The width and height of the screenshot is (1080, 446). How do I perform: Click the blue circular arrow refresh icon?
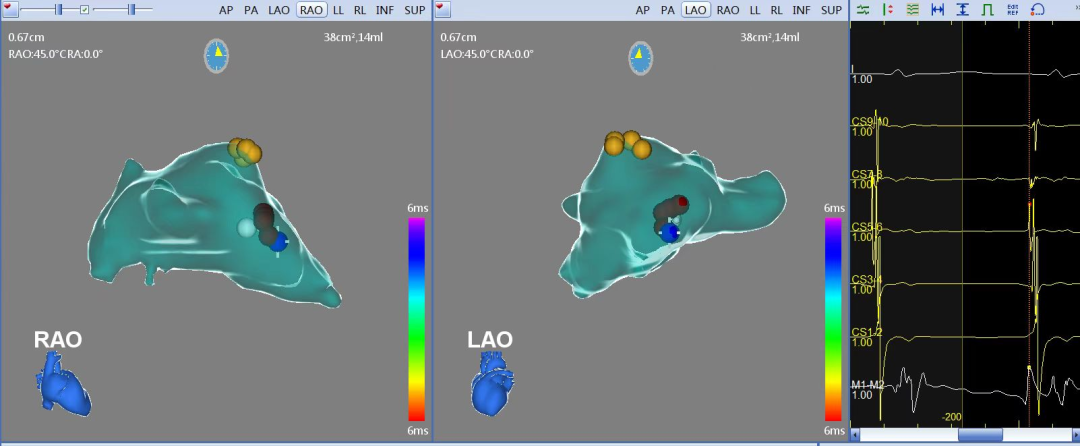pyautogui.click(x=1037, y=9)
